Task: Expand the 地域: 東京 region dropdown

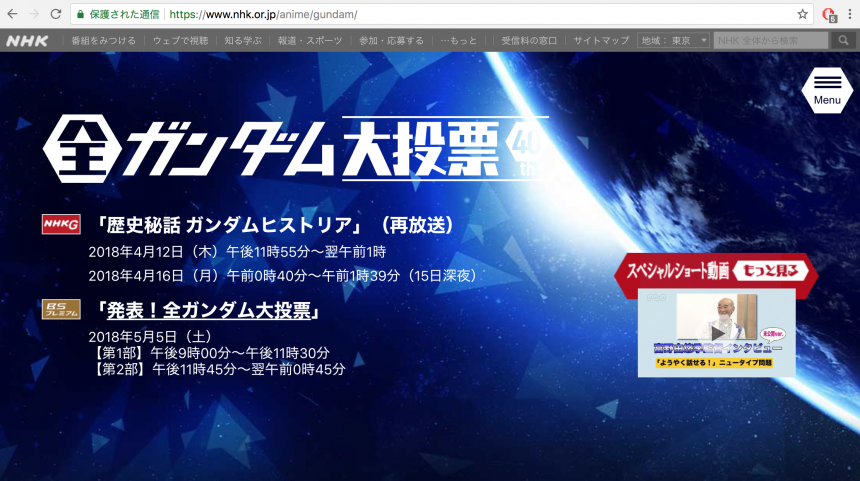Action: 674,41
